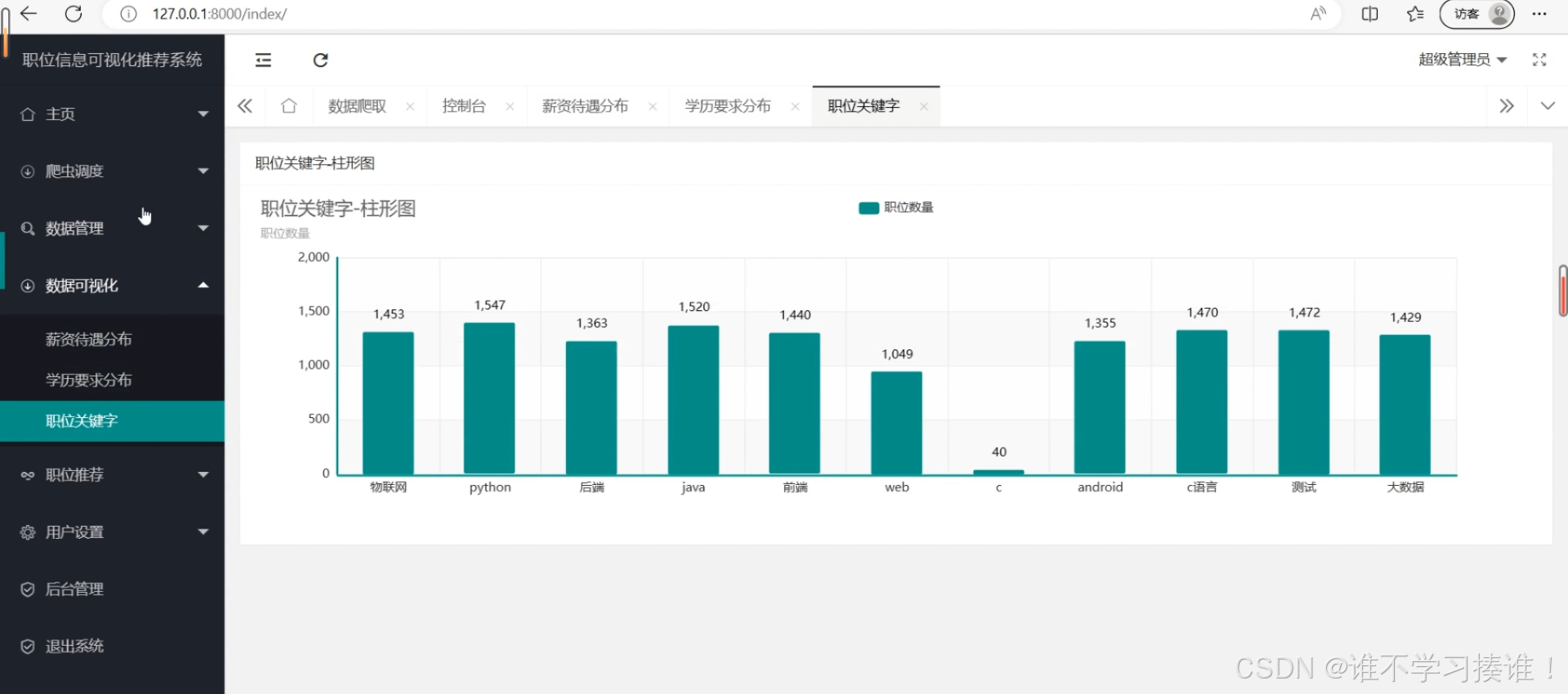Click the 职位信息可视化推荐系统 title

(113, 60)
